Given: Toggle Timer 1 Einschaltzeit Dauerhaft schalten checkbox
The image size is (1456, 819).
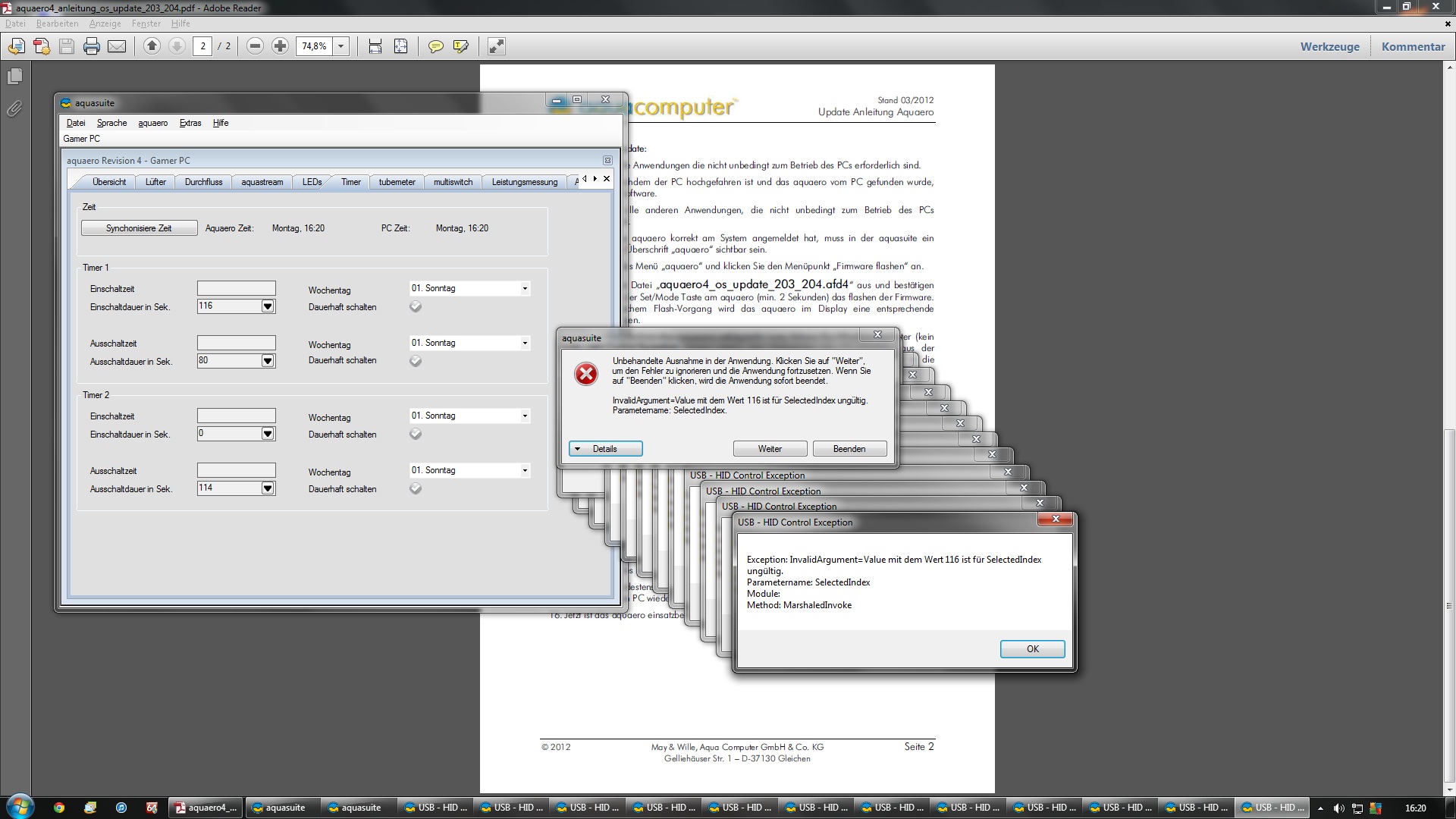Looking at the screenshot, I should pos(416,307).
